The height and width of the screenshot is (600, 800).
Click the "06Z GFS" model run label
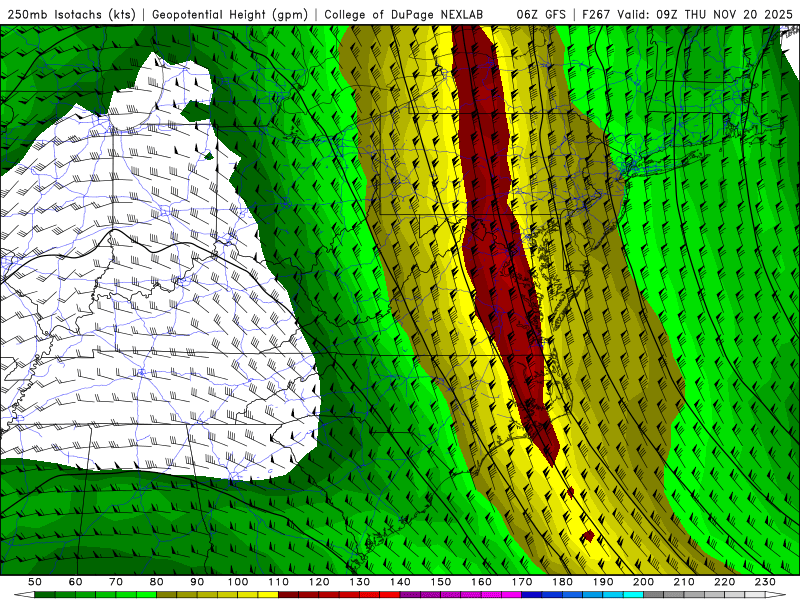click(542, 14)
